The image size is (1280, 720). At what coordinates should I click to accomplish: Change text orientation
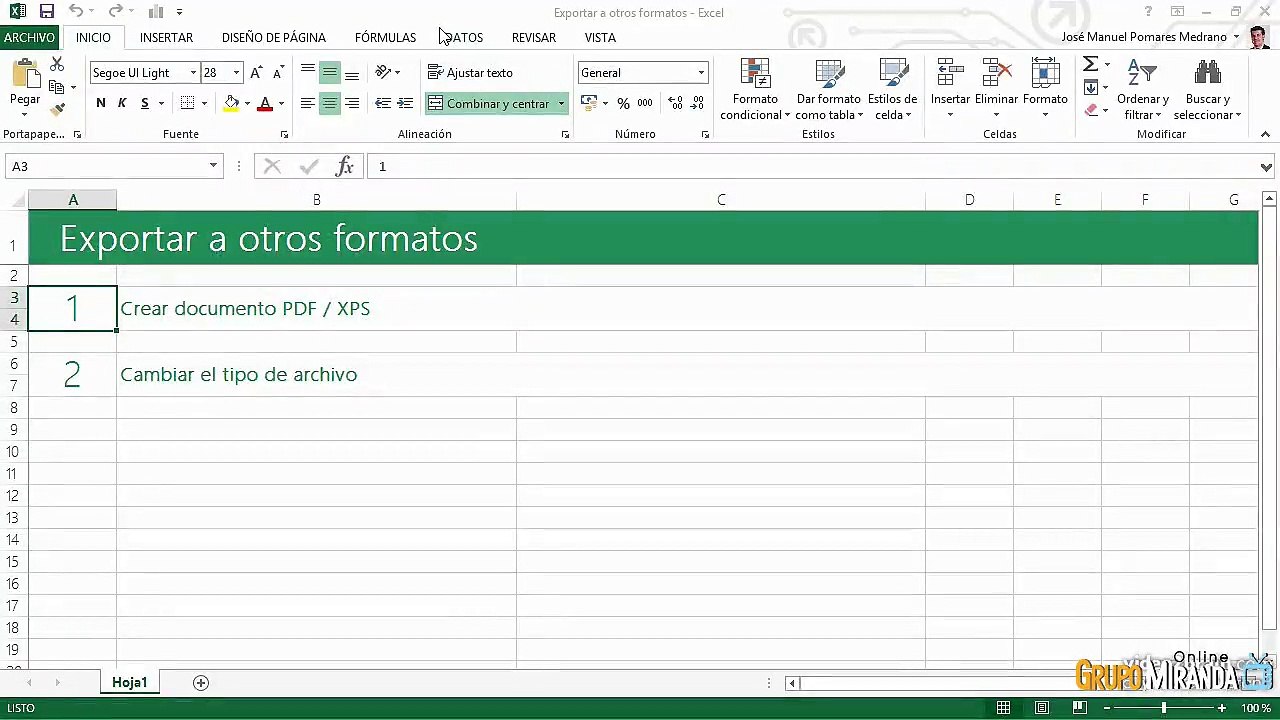[383, 72]
